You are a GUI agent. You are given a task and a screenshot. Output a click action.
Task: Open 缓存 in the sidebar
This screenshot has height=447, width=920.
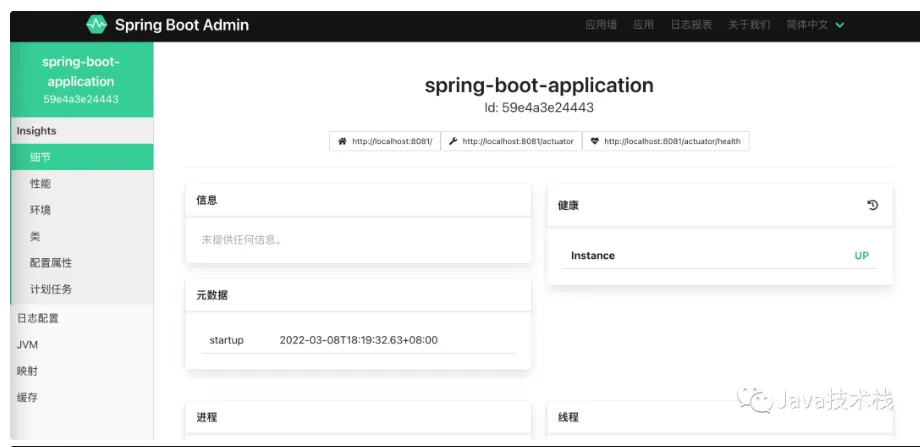click(x=82, y=397)
